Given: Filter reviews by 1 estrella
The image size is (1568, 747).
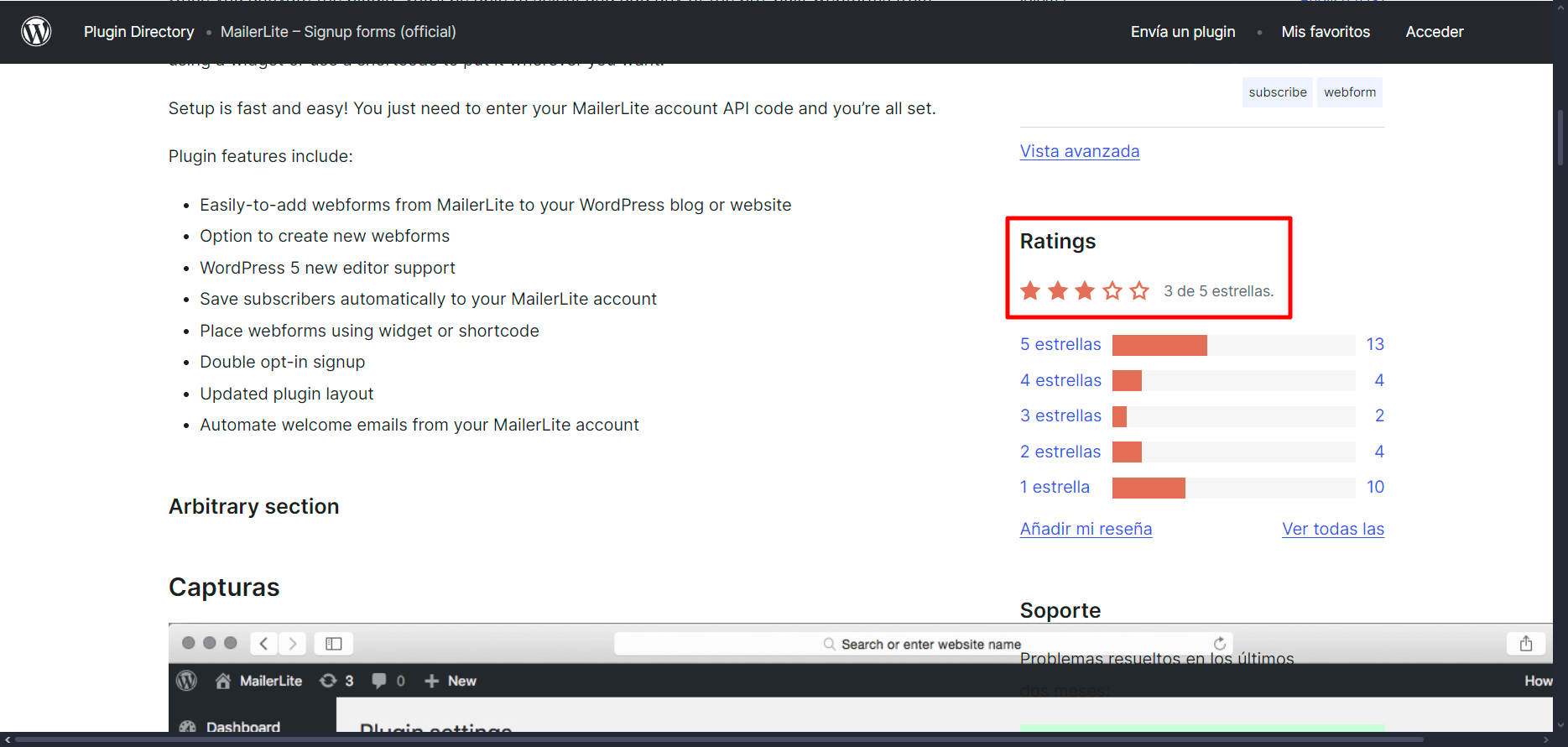Looking at the screenshot, I should [1055, 487].
